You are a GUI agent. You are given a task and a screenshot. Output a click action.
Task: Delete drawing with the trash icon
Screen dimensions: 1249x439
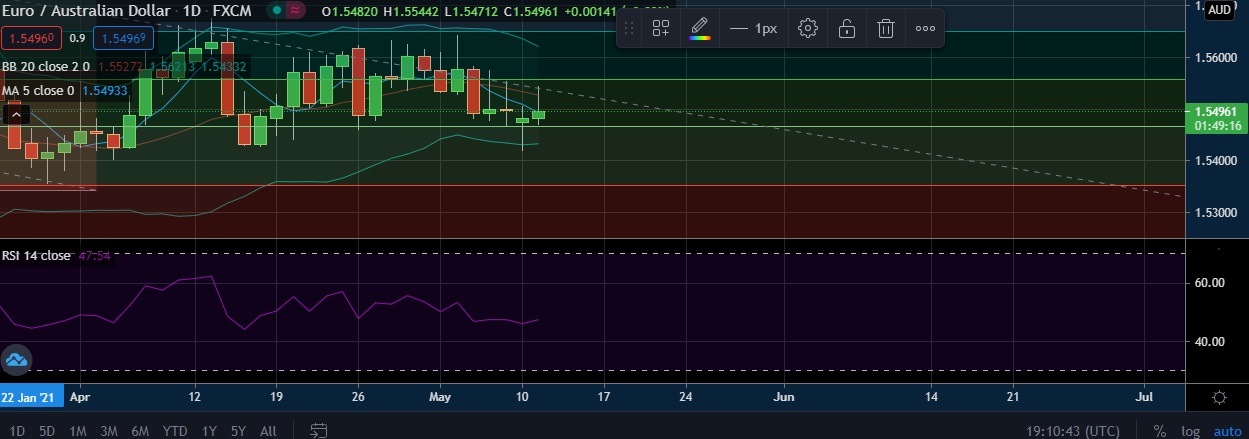(885, 28)
